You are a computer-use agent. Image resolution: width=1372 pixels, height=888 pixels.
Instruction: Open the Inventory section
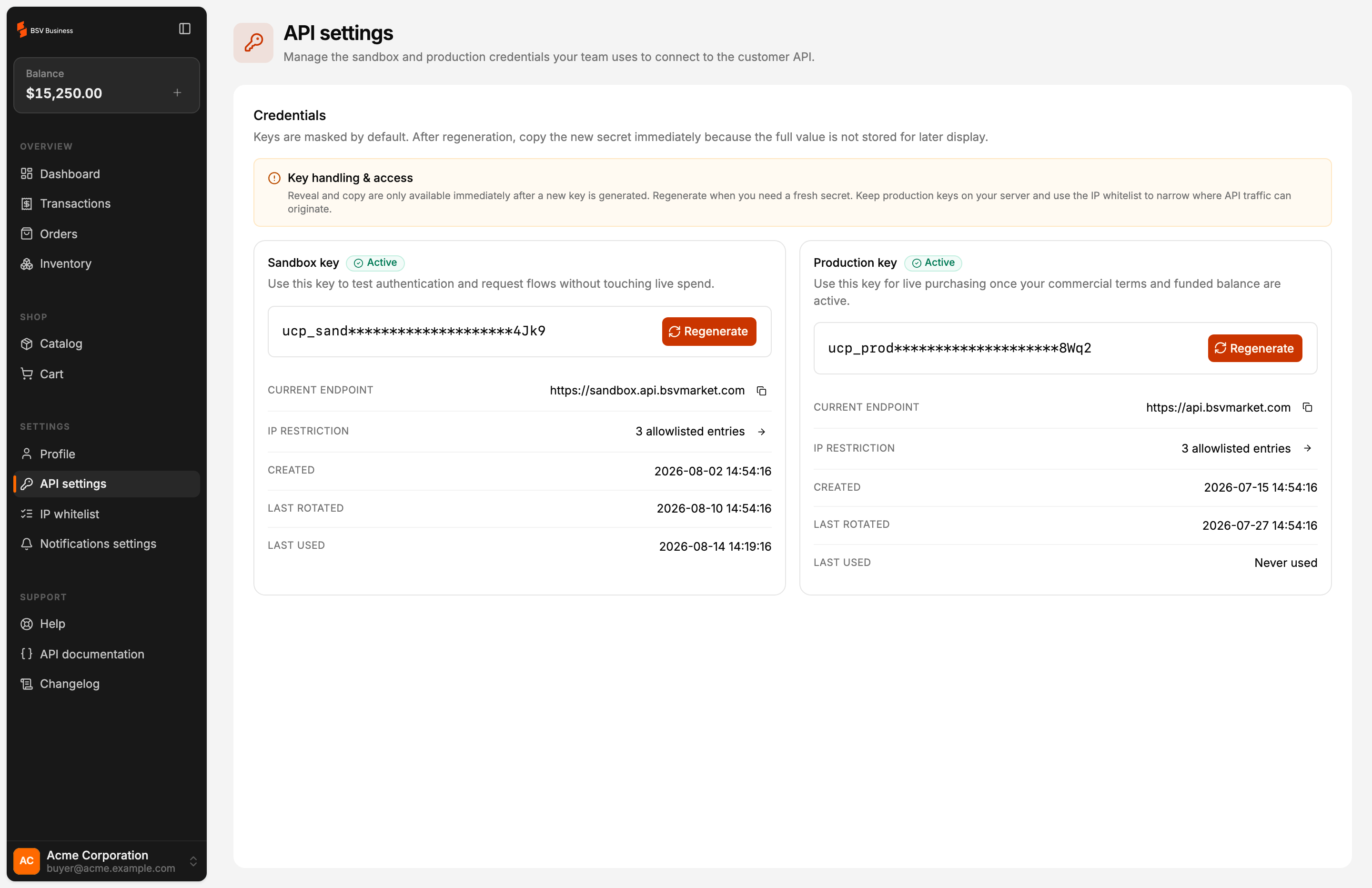[x=106, y=263]
